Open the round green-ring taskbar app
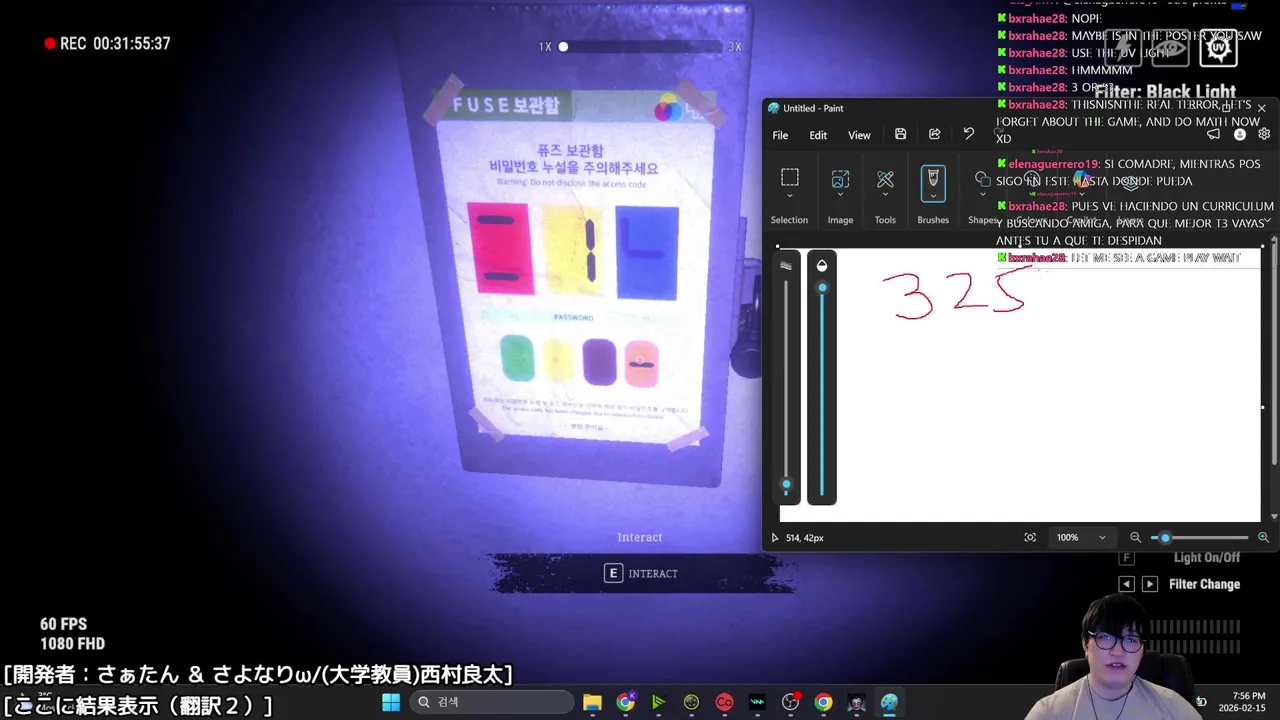This screenshot has height=720, width=1280. point(691,702)
